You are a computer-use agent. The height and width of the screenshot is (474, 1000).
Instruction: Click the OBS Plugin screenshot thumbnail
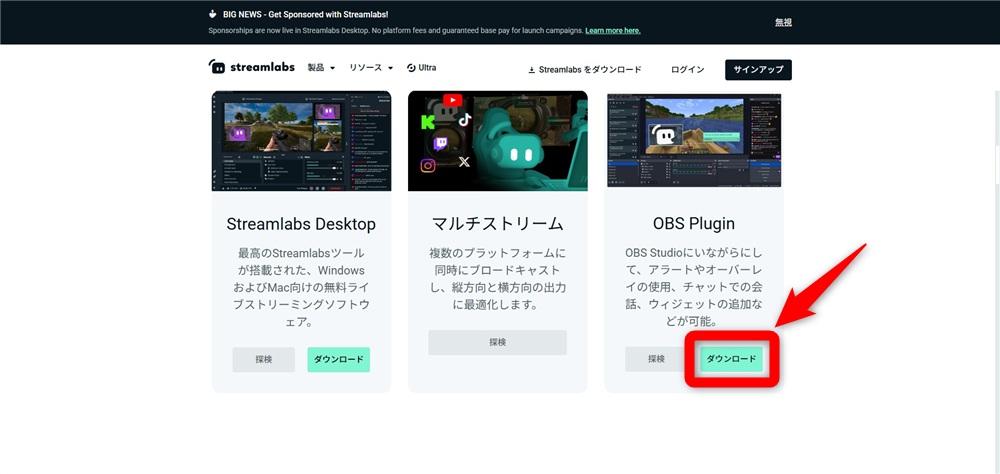pos(694,140)
